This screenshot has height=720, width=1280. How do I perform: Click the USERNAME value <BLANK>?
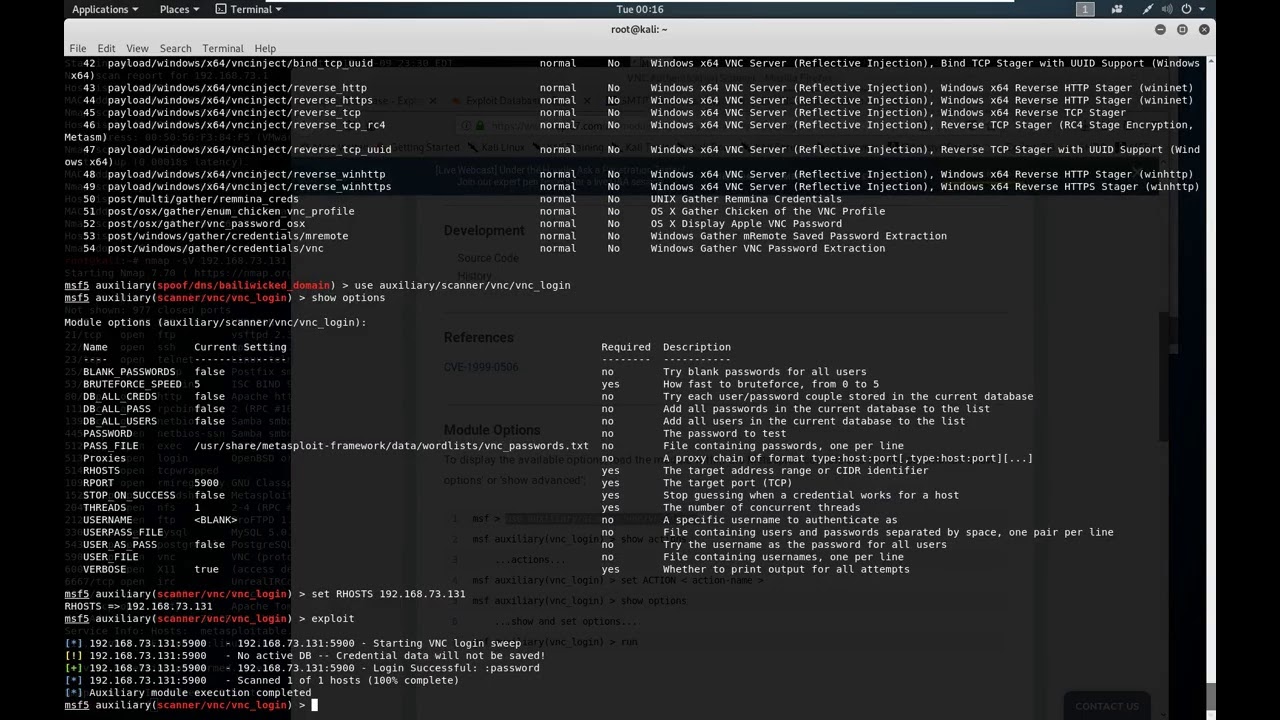pos(216,520)
